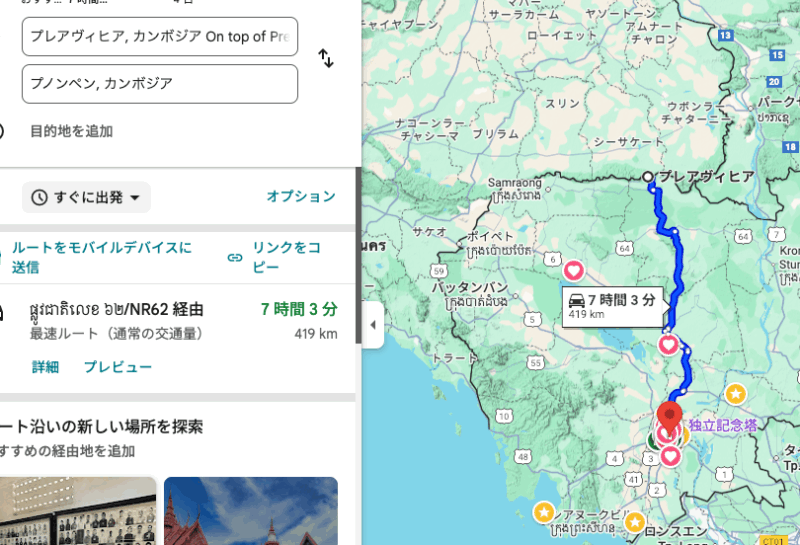The height and width of the screenshot is (545, 800).
Task: Open the pink heart marker left of the route label
Action: point(574,270)
